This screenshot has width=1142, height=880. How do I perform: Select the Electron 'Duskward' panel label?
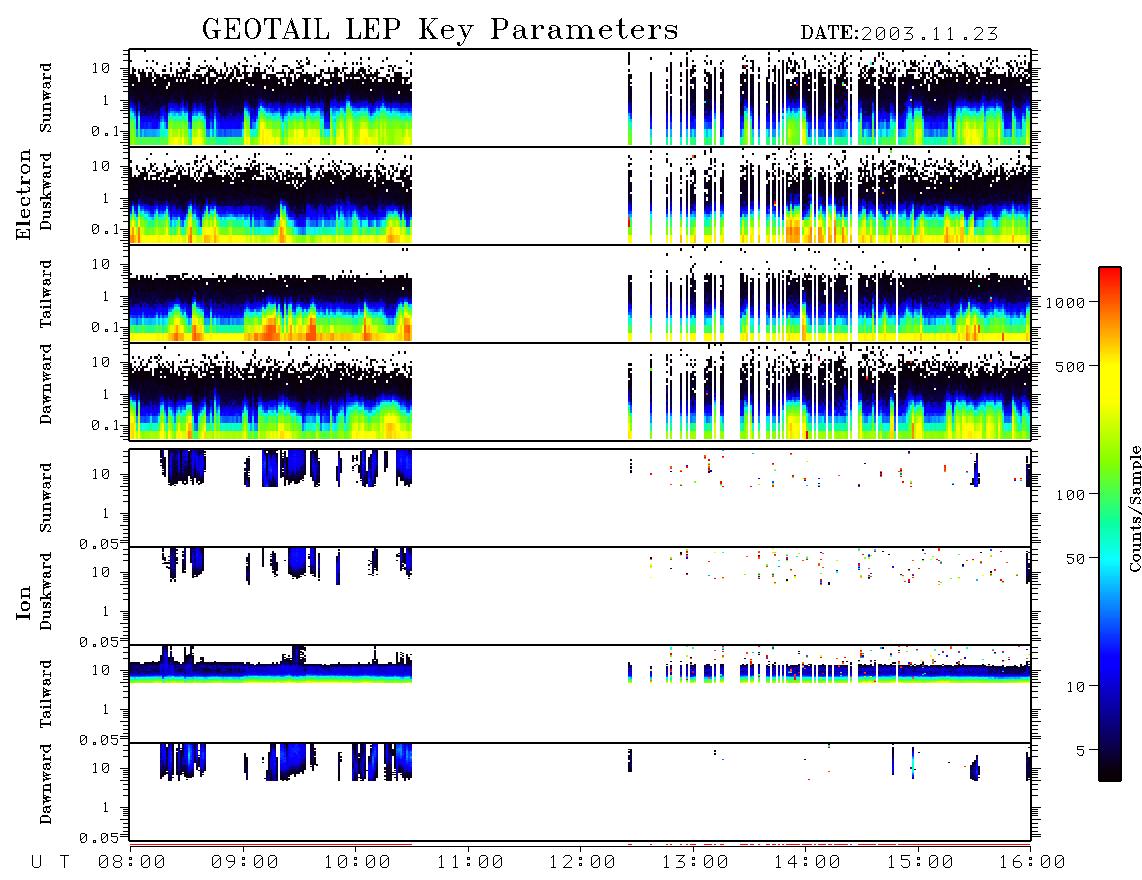pos(46,191)
